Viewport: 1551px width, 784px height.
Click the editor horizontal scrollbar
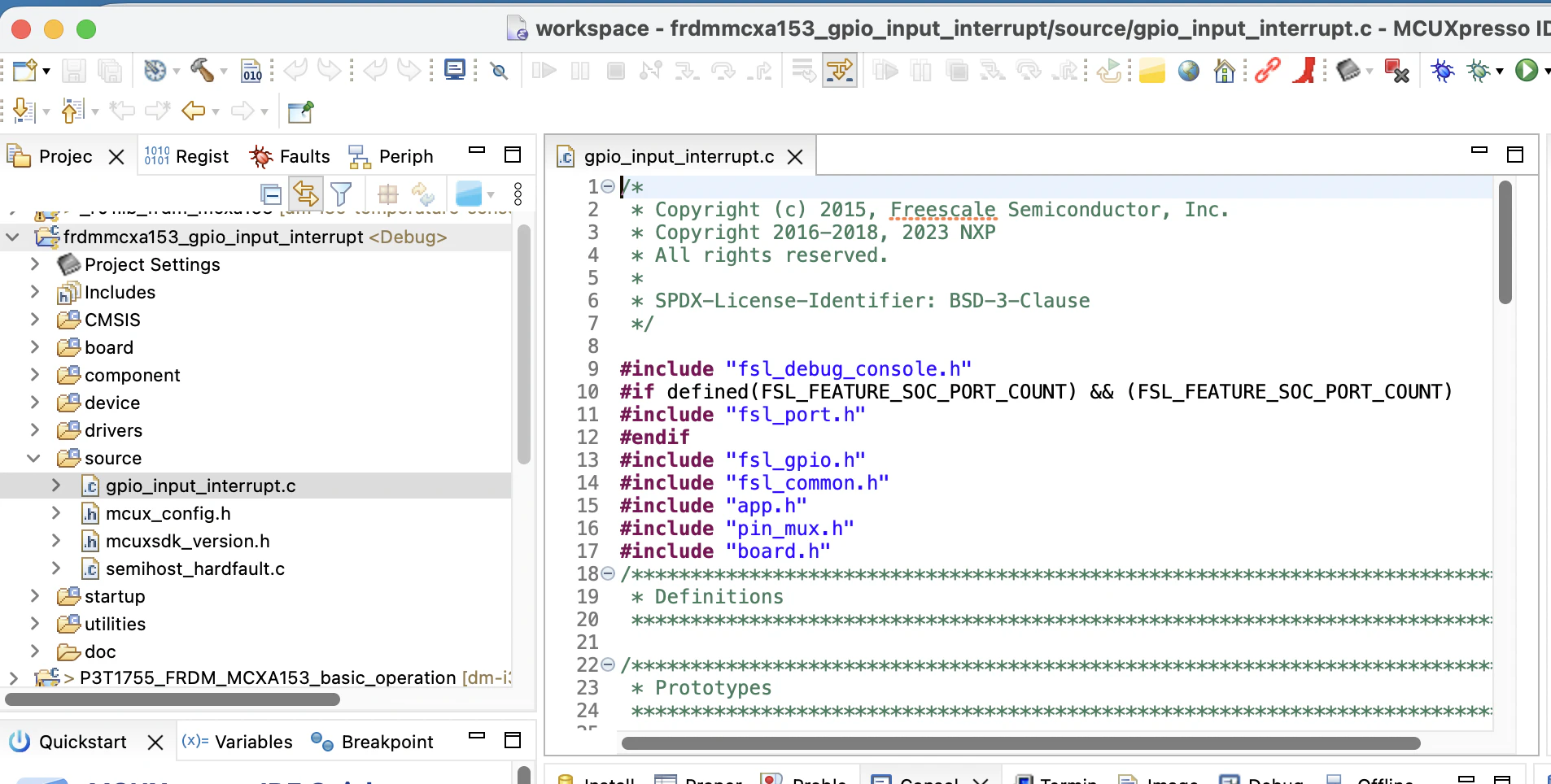click(x=1020, y=743)
